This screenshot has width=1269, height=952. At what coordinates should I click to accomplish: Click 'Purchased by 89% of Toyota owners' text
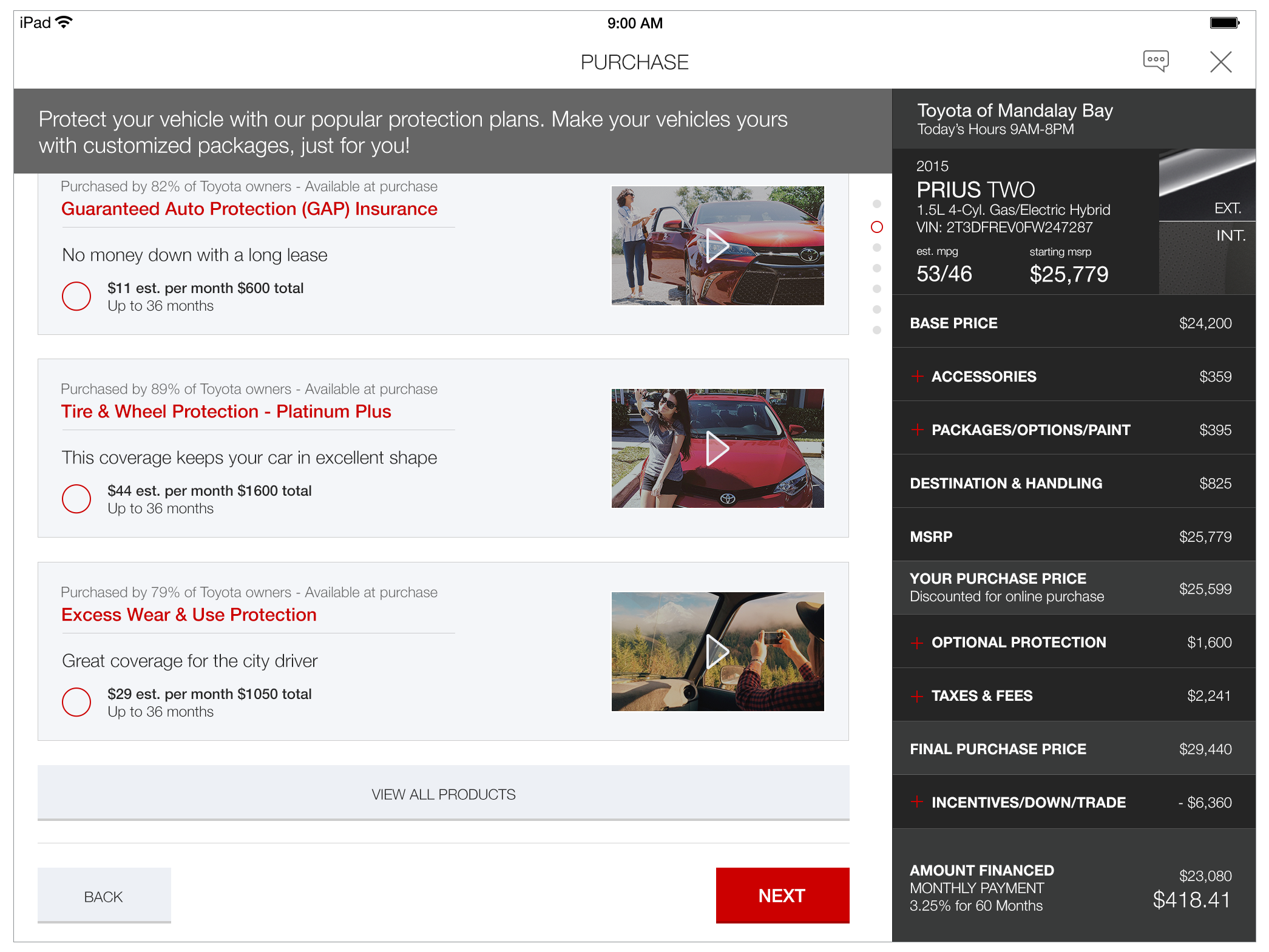click(176, 389)
